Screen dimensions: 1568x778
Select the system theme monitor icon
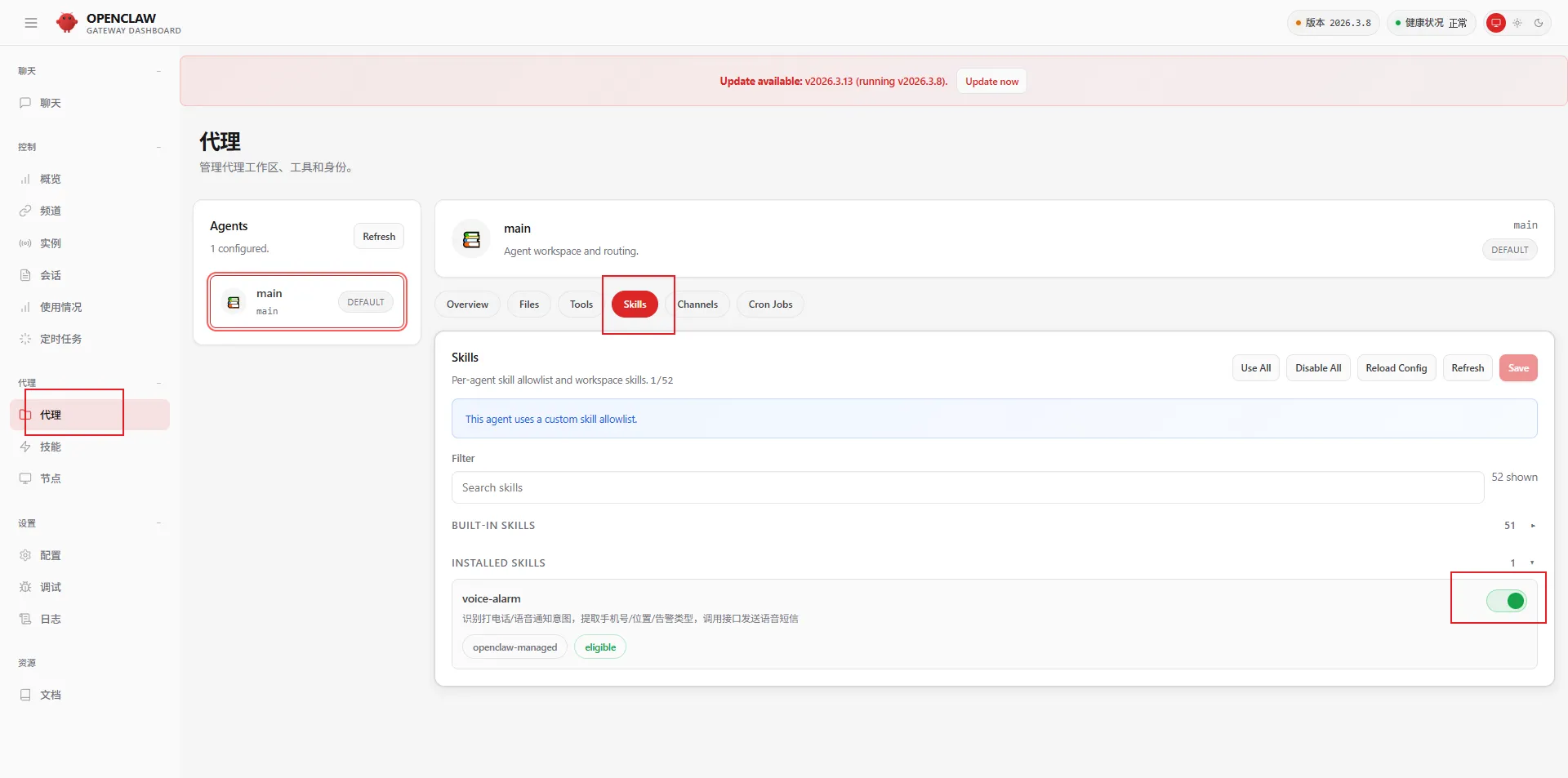point(1495,23)
